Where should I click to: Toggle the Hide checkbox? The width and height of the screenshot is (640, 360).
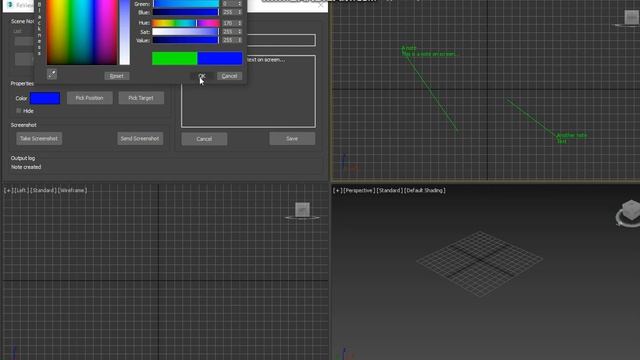click(19, 111)
